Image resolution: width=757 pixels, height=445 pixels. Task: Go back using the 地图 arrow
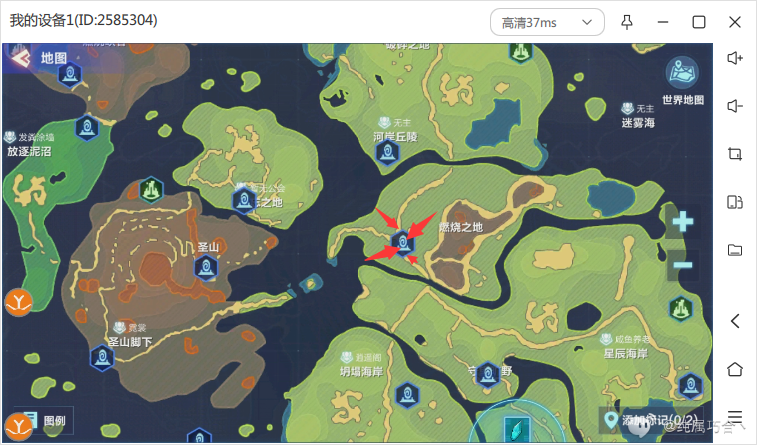pyautogui.click(x=21, y=58)
